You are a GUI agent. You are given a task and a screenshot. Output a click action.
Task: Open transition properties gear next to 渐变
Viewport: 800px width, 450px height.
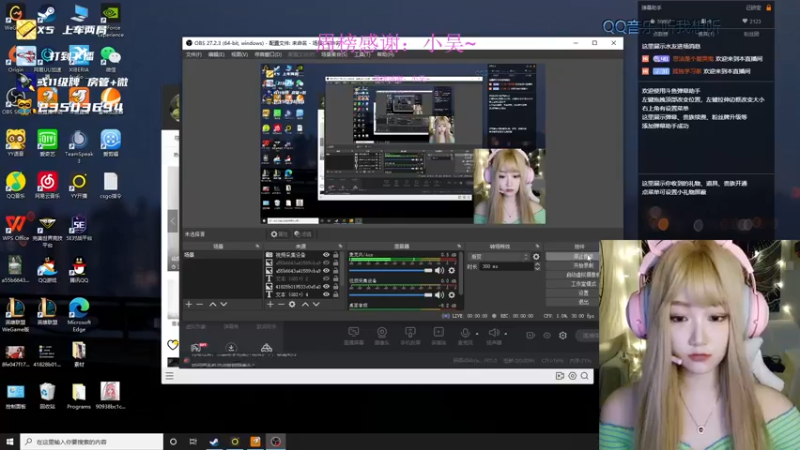[x=536, y=257]
